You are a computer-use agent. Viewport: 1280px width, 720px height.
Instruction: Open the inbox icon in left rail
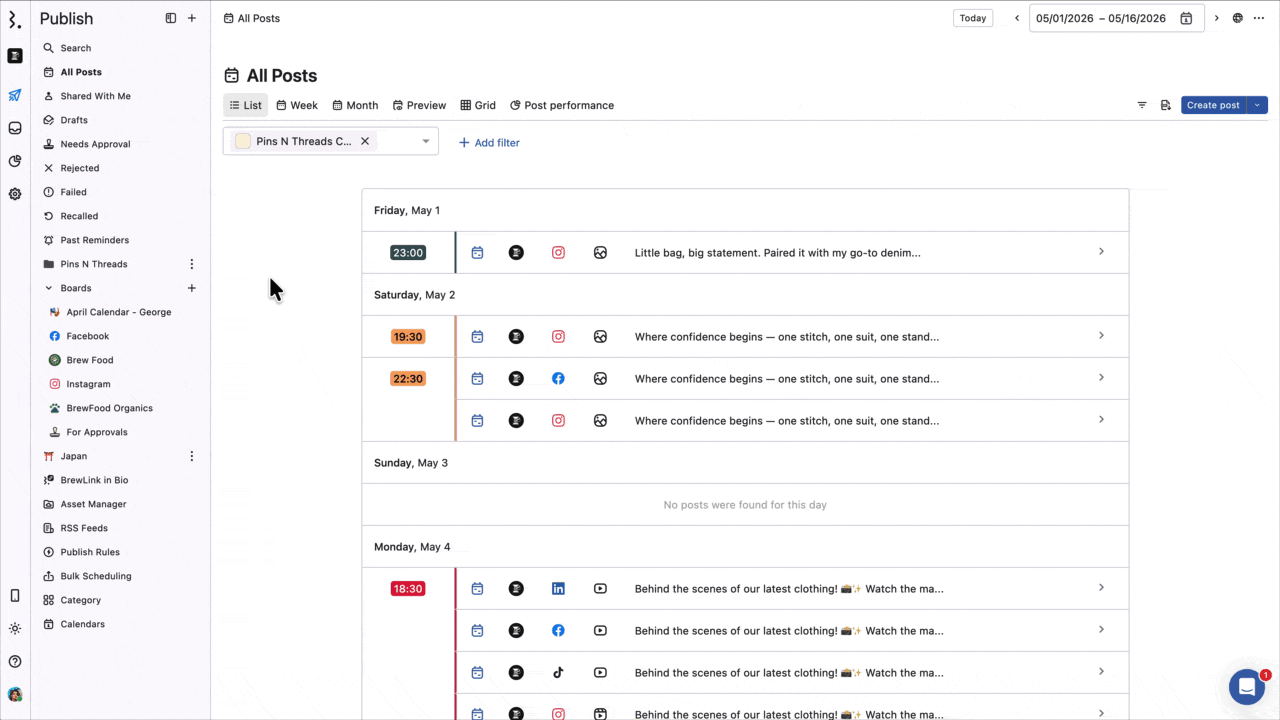pyautogui.click(x=15, y=128)
